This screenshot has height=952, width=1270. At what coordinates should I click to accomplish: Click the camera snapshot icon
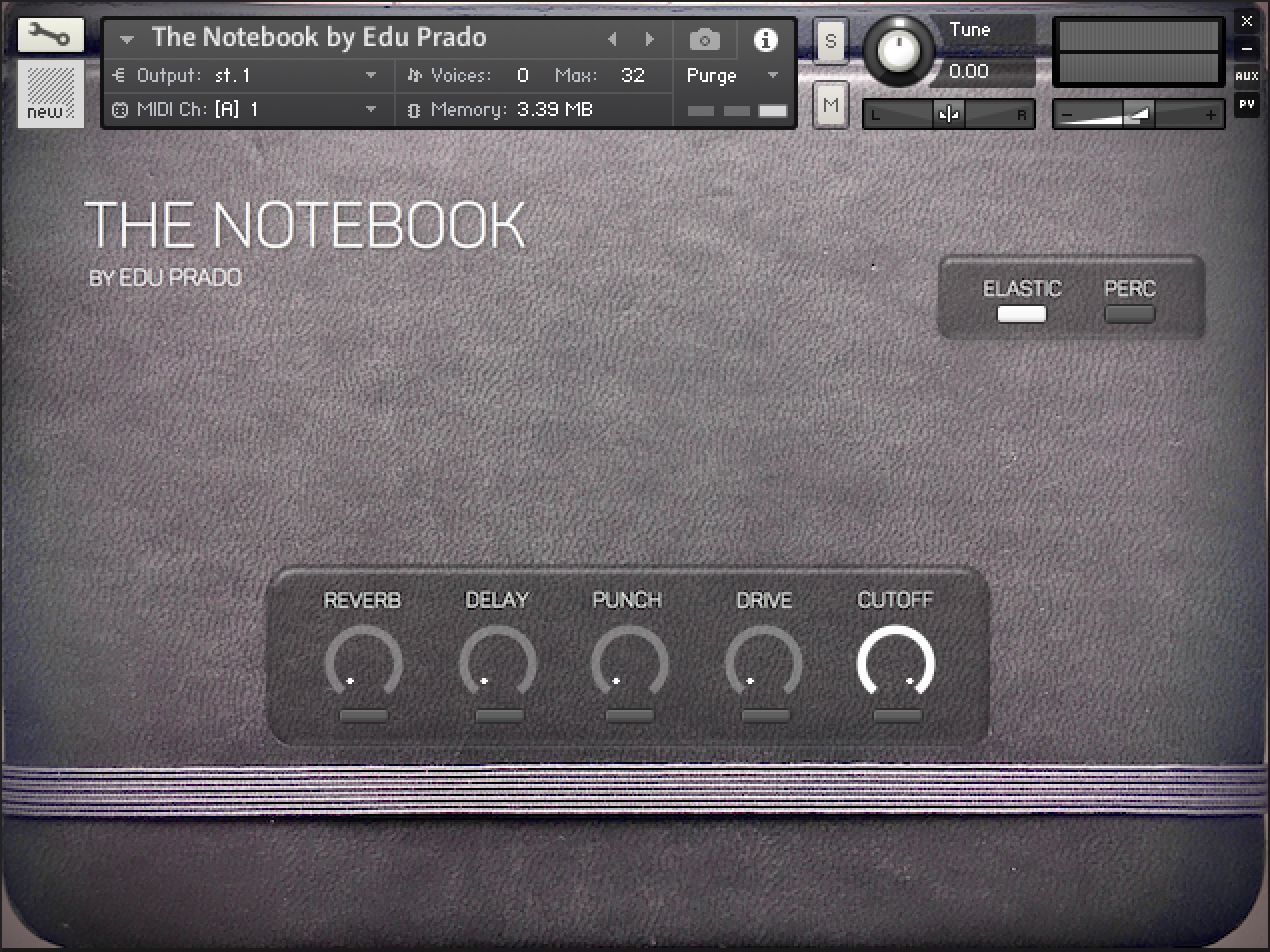[x=705, y=40]
